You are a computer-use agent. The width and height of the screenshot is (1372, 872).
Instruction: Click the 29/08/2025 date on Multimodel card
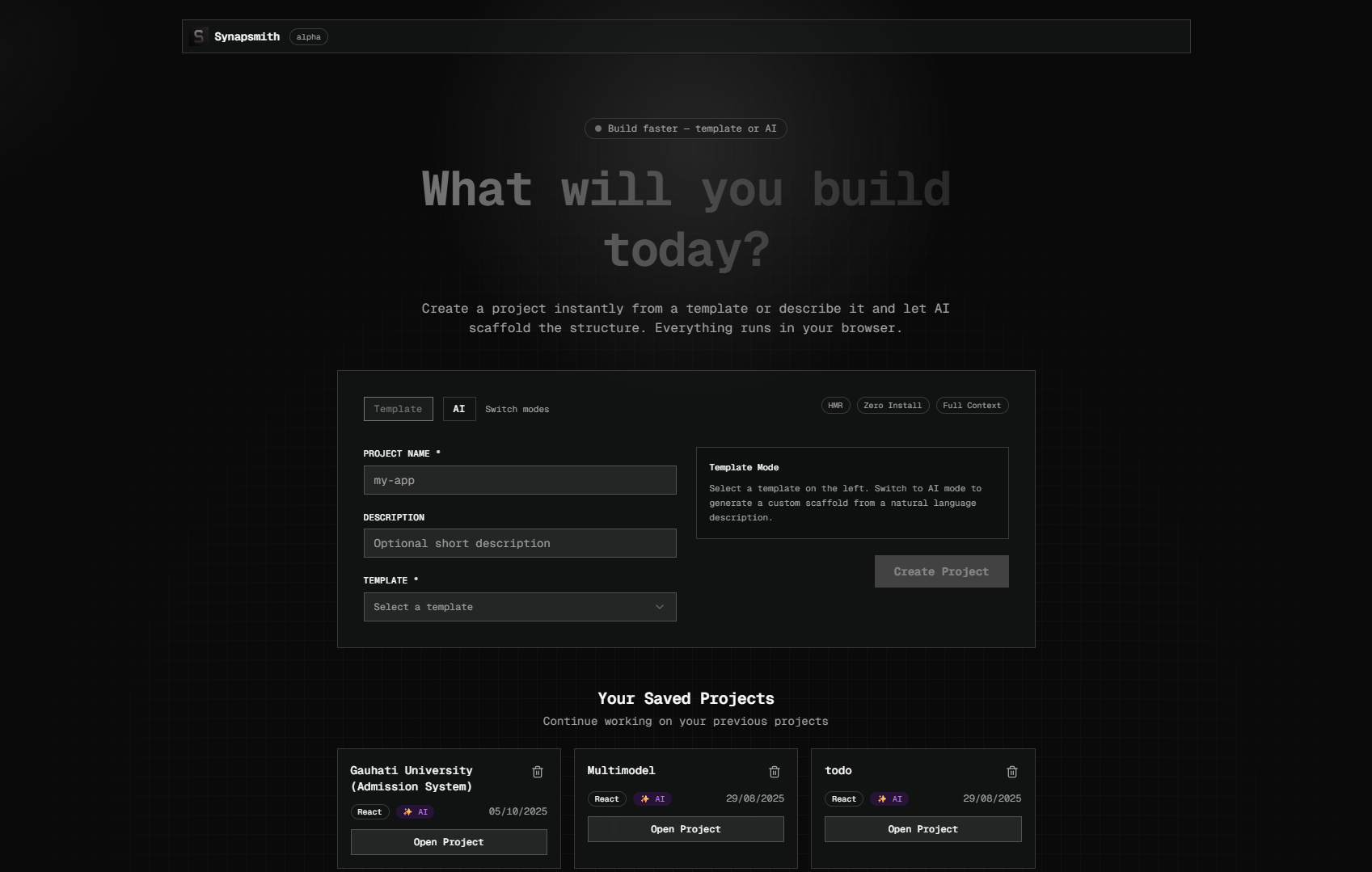pyautogui.click(x=755, y=798)
